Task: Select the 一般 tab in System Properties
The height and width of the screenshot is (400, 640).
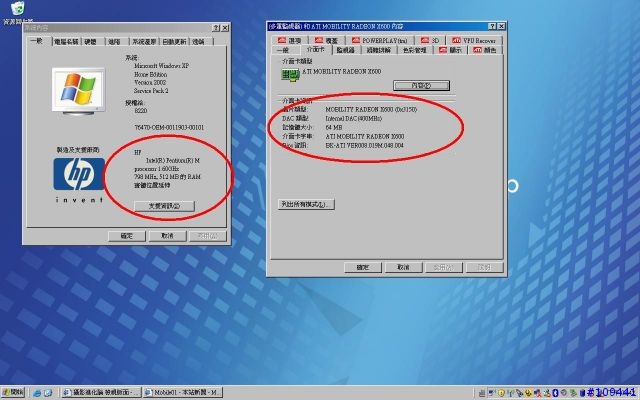Action: point(37,41)
